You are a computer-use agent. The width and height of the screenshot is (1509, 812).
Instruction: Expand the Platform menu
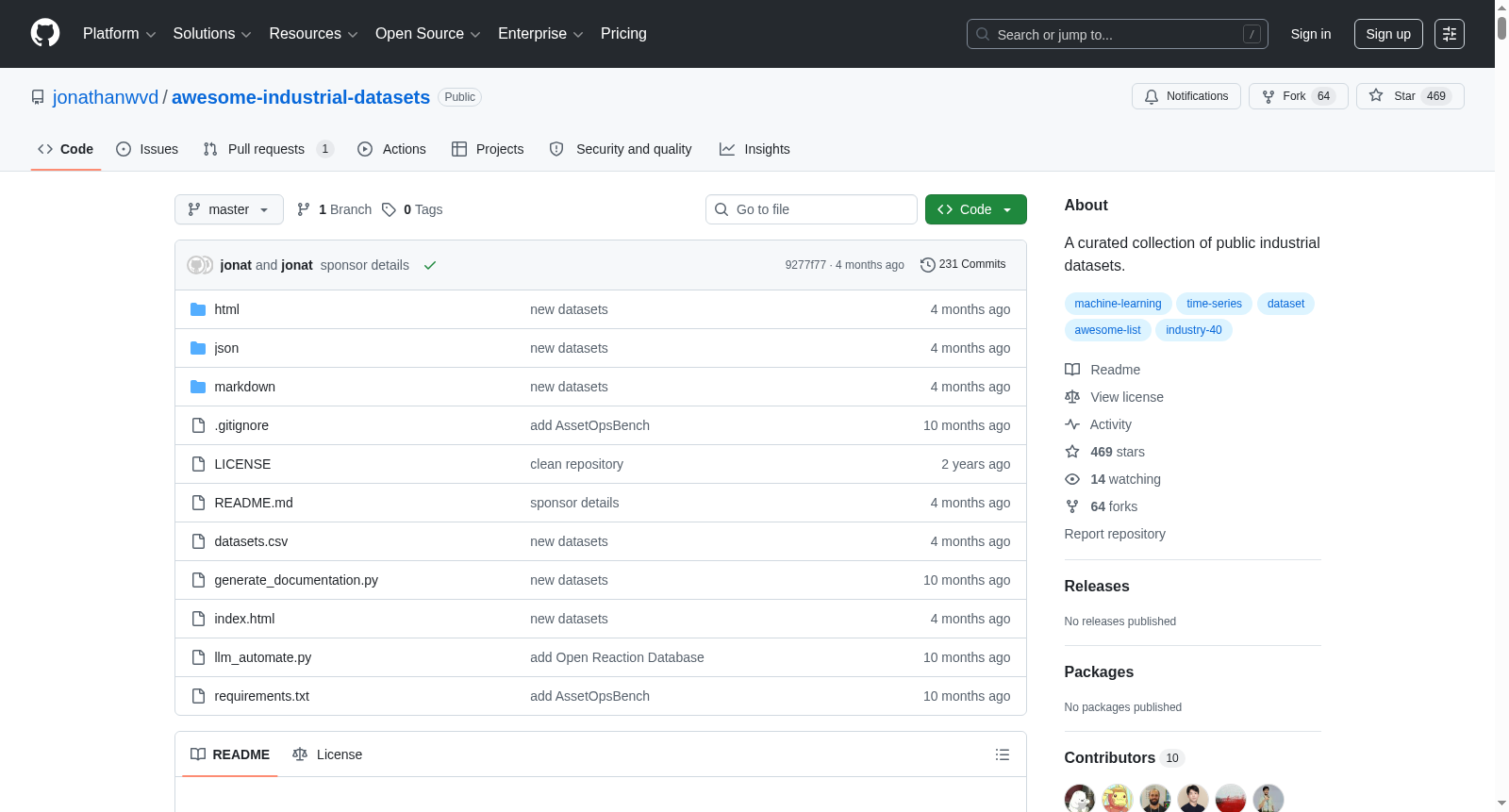pyautogui.click(x=119, y=34)
